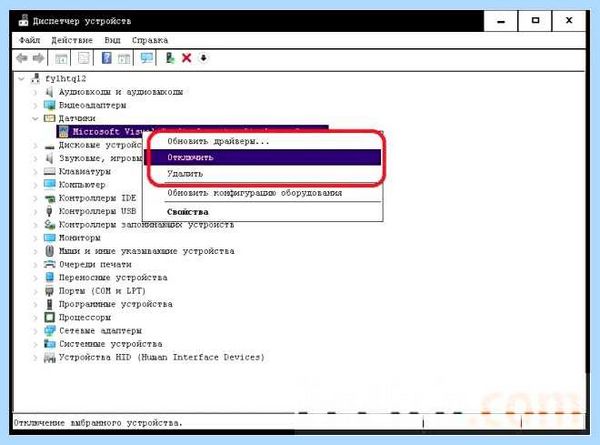Click the Device Manager title bar icon

(x=23, y=21)
